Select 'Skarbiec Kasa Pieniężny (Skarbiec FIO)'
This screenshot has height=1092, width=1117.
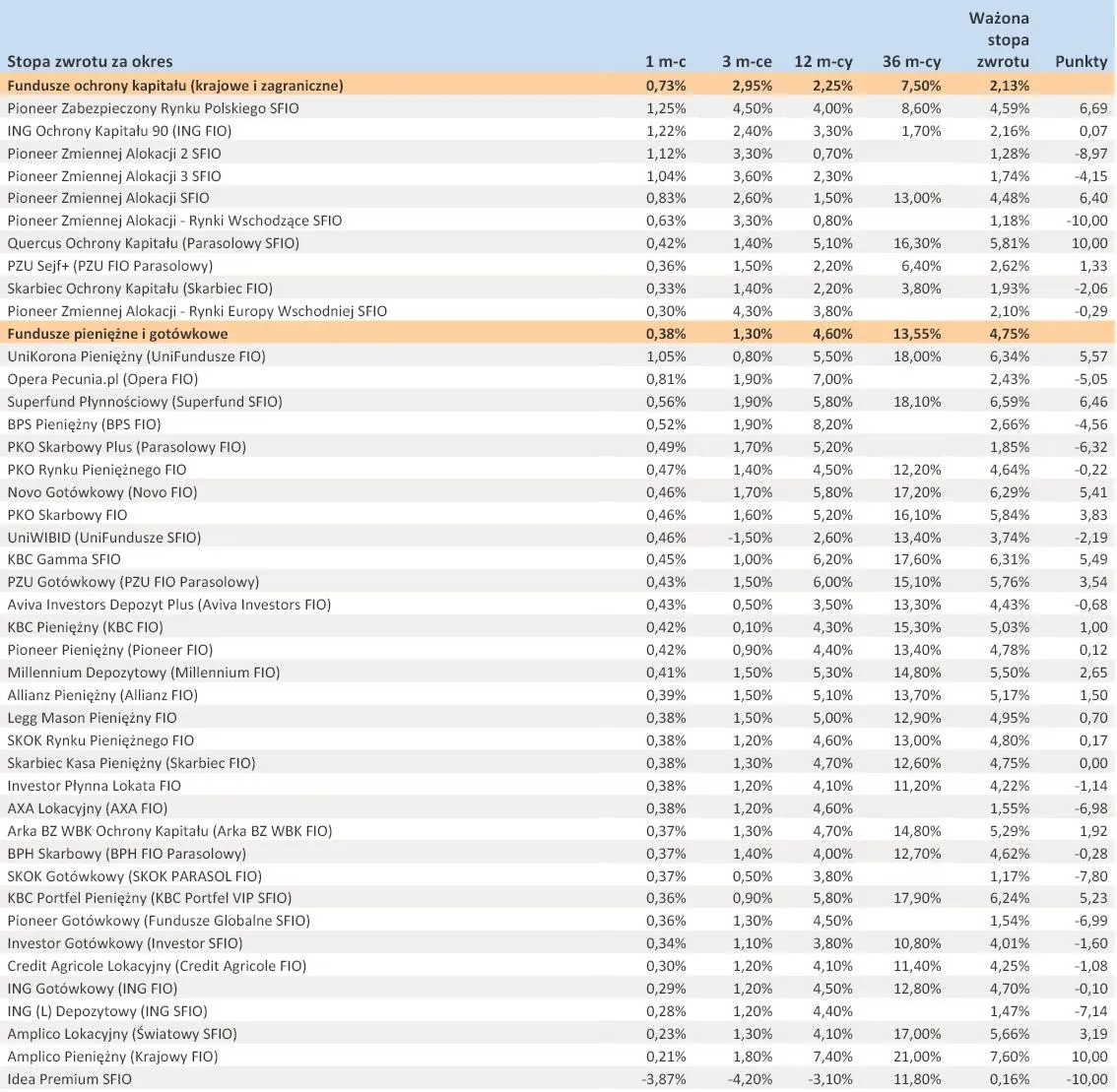tap(131, 763)
